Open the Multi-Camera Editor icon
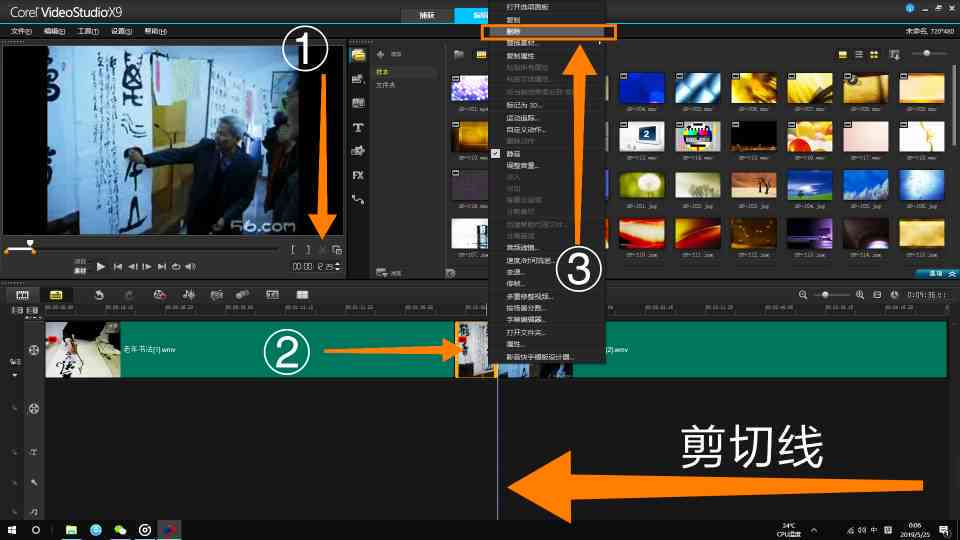The image size is (960, 540). click(x=302, y=295)
